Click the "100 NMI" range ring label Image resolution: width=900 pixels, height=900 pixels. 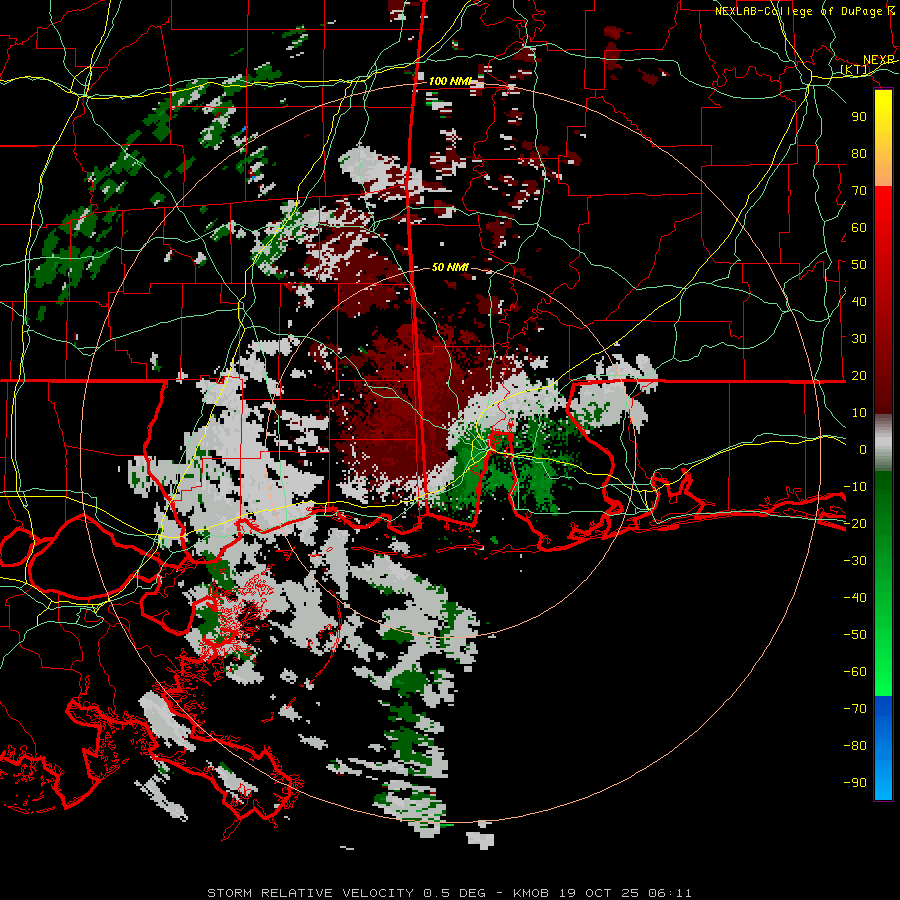[x=449, y=81]
